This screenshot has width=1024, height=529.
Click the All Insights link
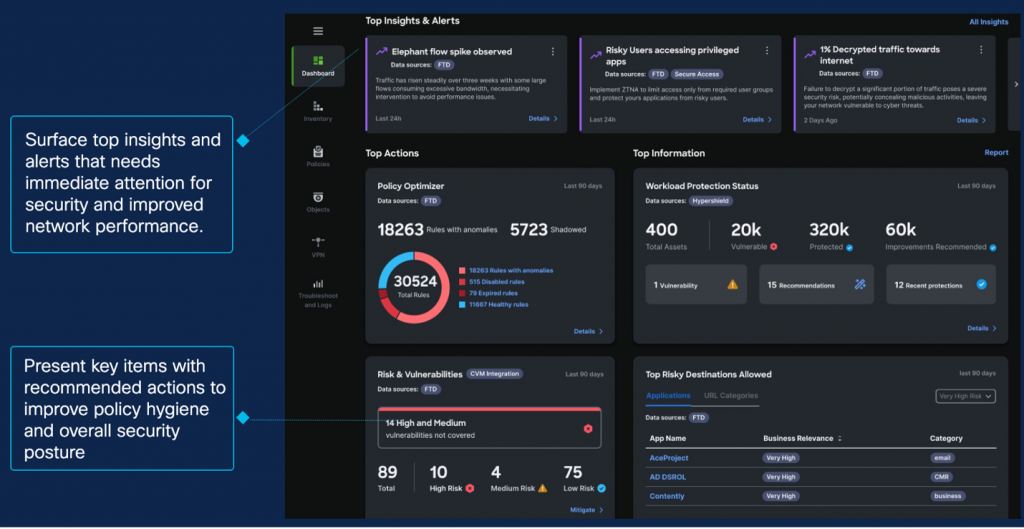pyautogui.click(x=988, y=21)
